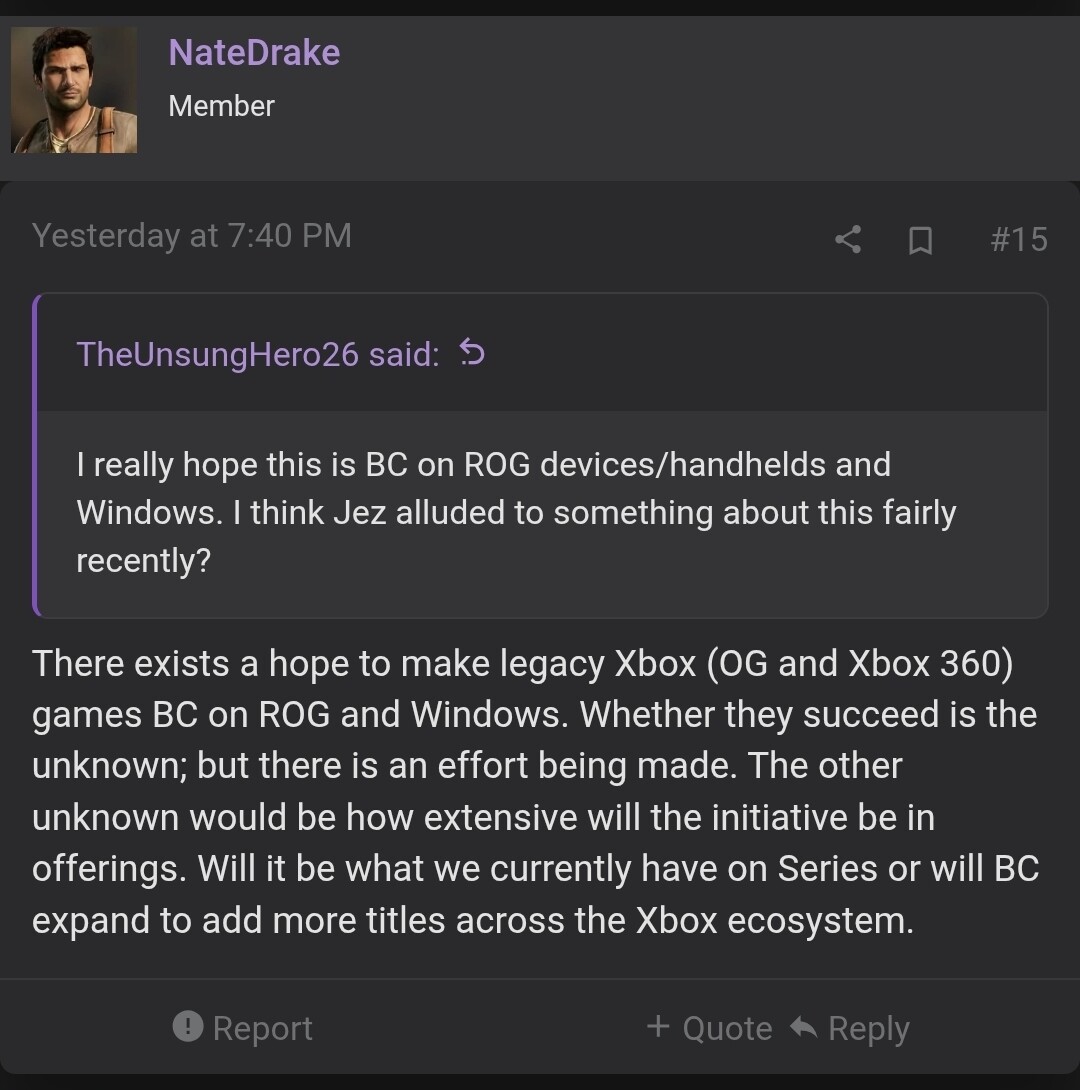The height and width of the screenshot is (1090, 1080).
Task: Click the "Member" user title
Action: click(x=221, y=106)
